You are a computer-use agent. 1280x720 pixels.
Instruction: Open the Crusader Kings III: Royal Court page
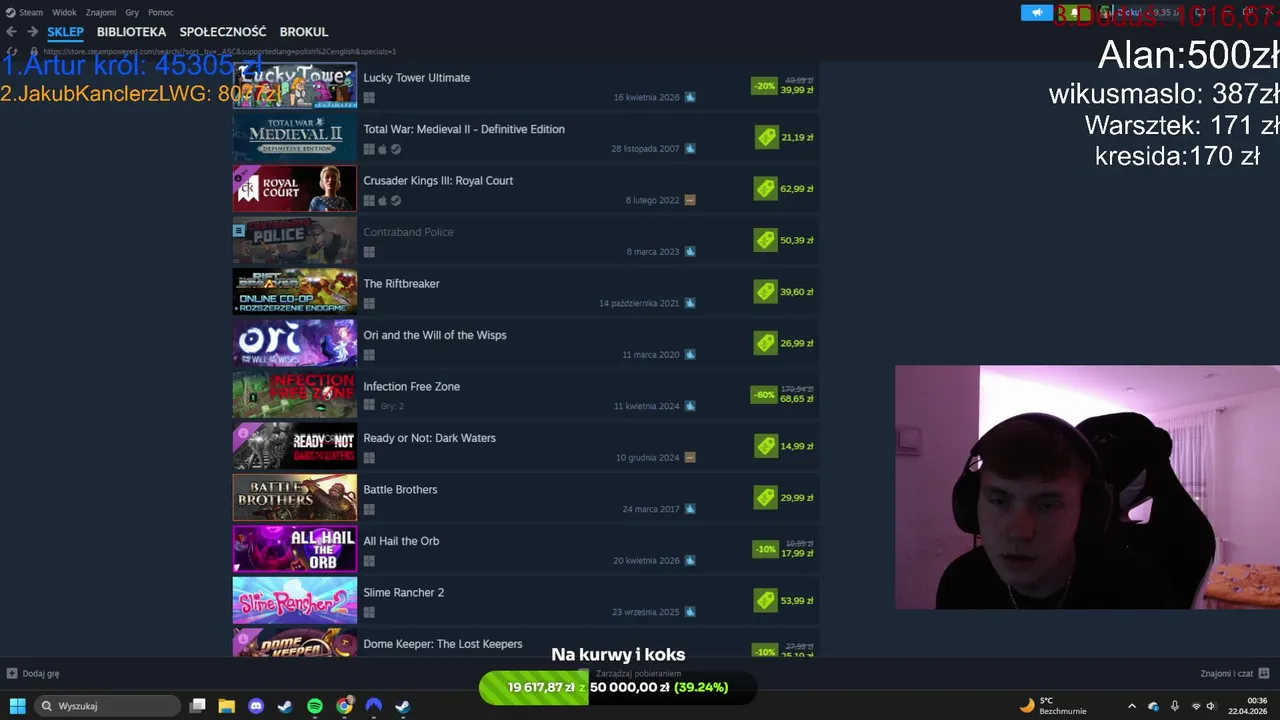coord(526,189)
